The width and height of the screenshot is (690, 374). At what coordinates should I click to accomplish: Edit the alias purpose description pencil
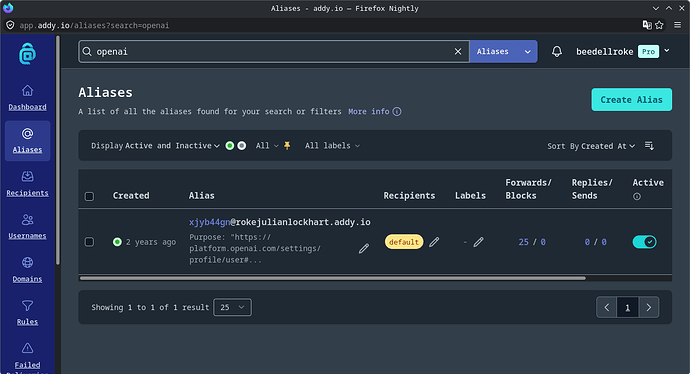[x=363, y=249]
